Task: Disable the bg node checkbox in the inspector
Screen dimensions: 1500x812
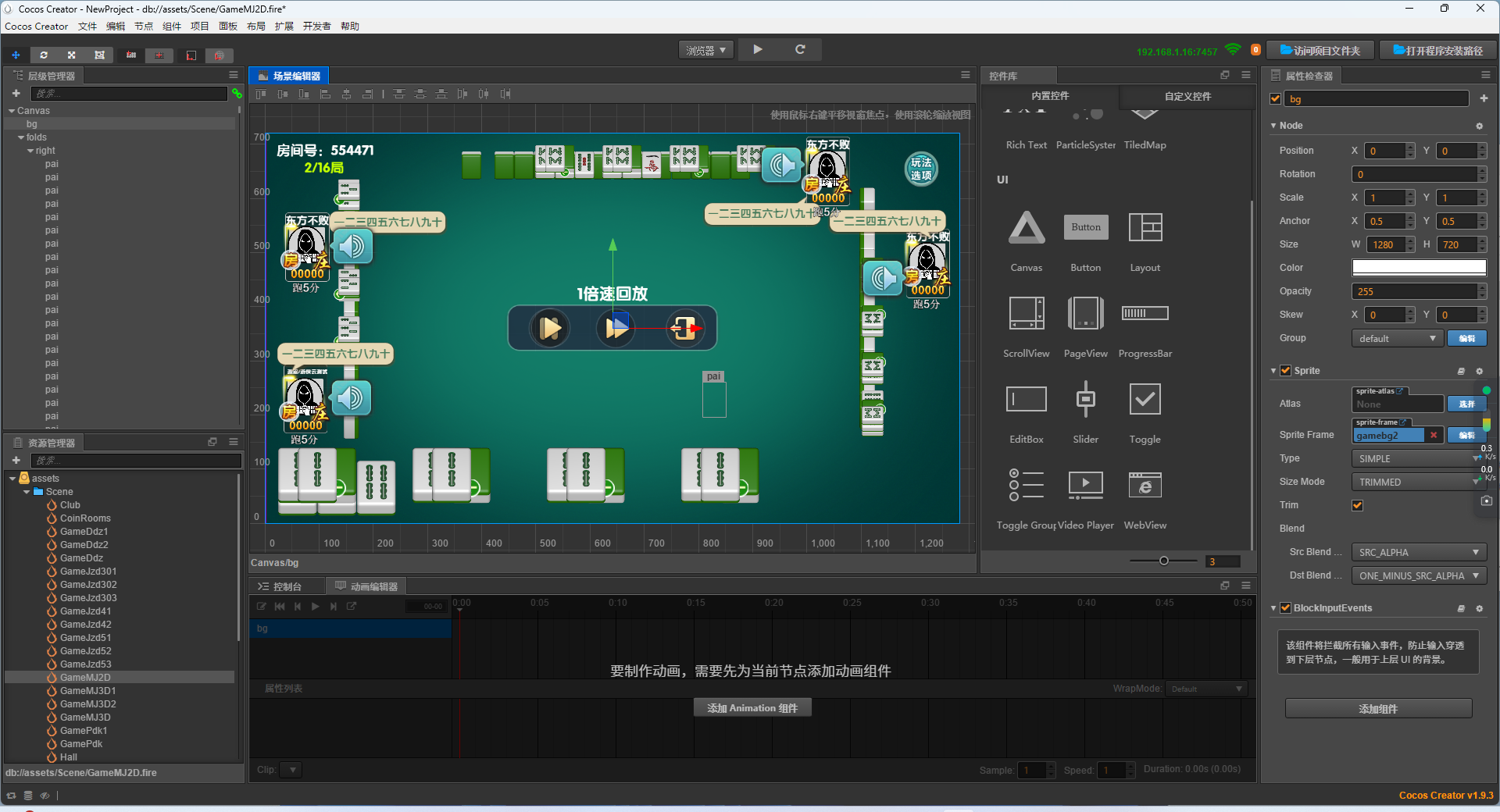Action: pos(1274,98)
